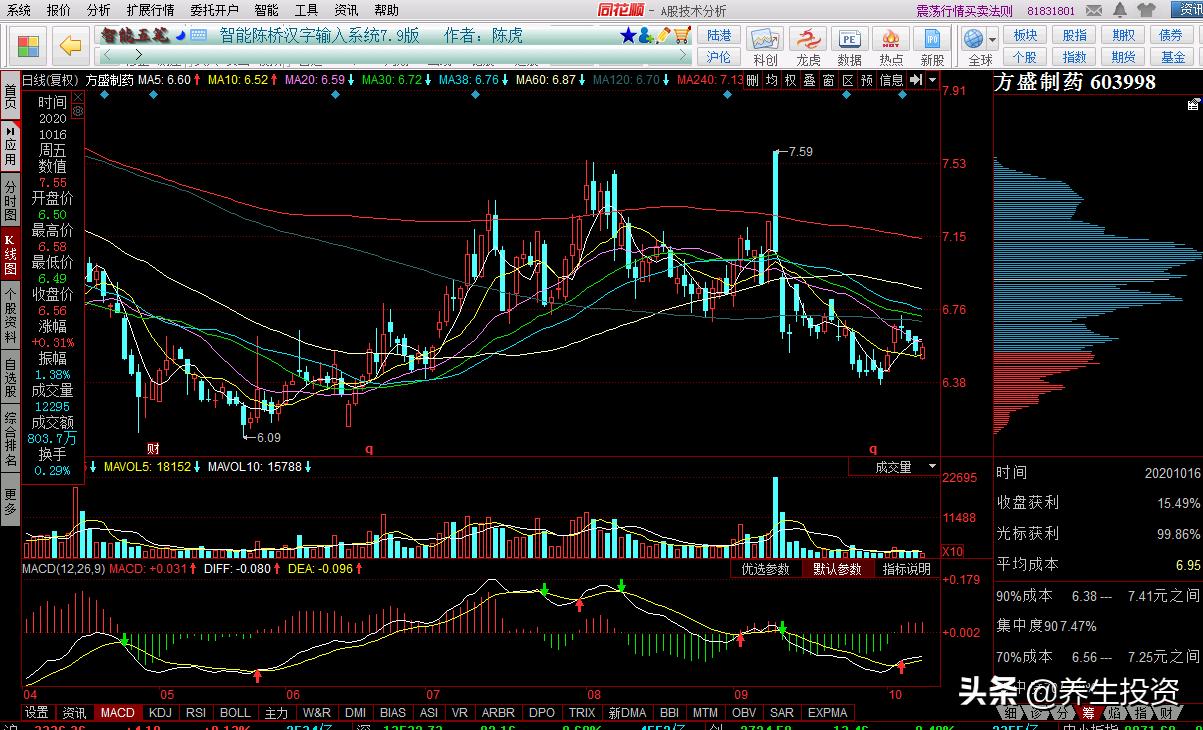Toggle the 权 price adjustment option
This screenshot has width=1203, height=730.
click(790, 80)
